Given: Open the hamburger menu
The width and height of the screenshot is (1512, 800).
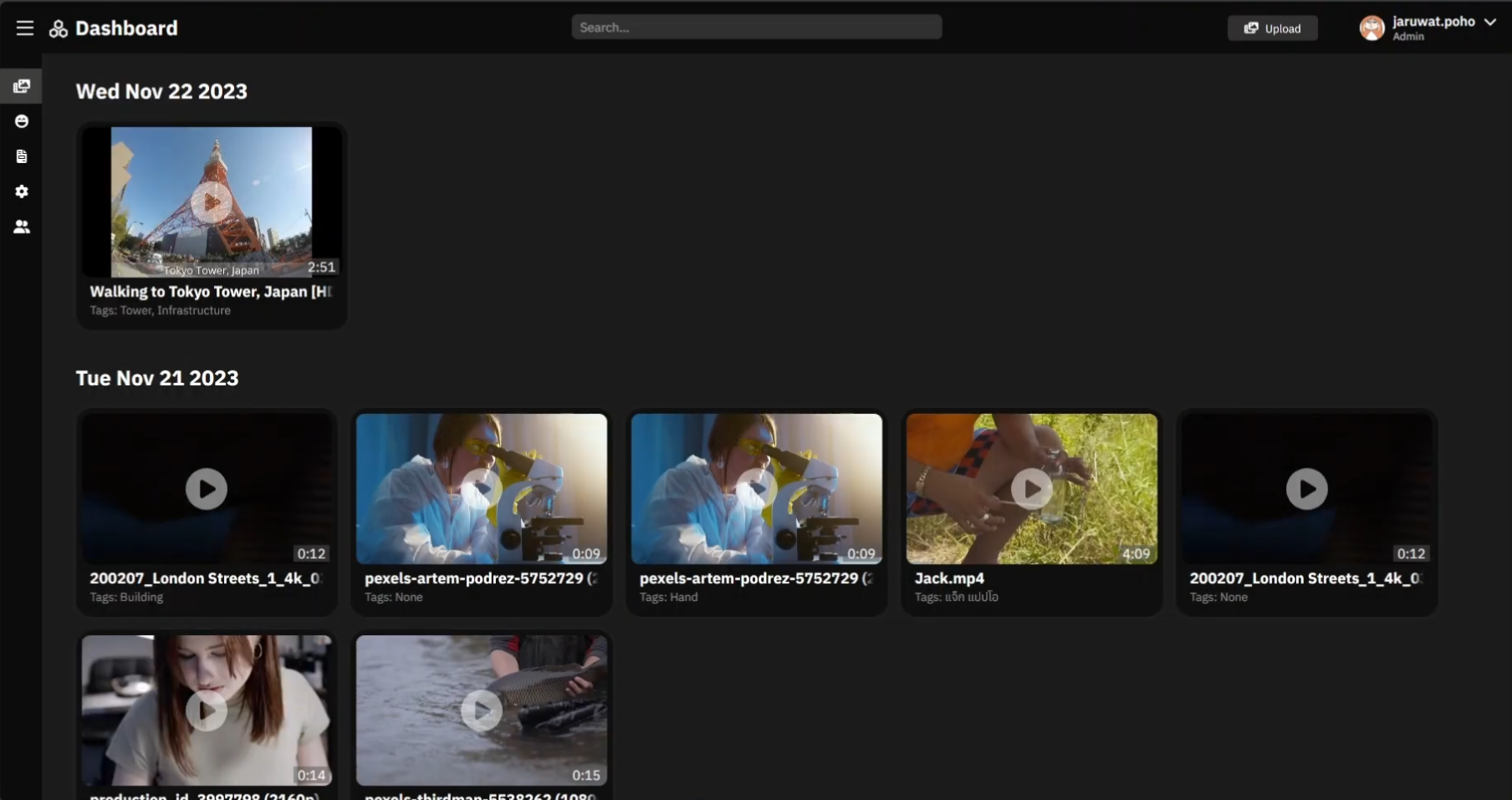Looking at the screenshot, I should pyautogui.click(x=25, y=28).
